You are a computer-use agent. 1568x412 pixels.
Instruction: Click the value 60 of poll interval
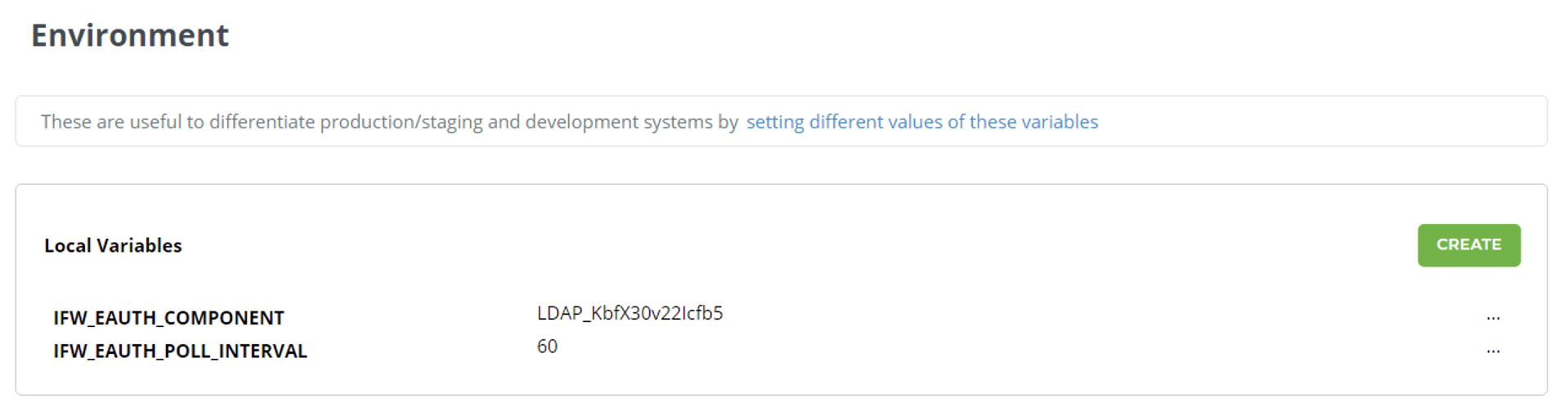pyautogui.click(x=547, y=347)
